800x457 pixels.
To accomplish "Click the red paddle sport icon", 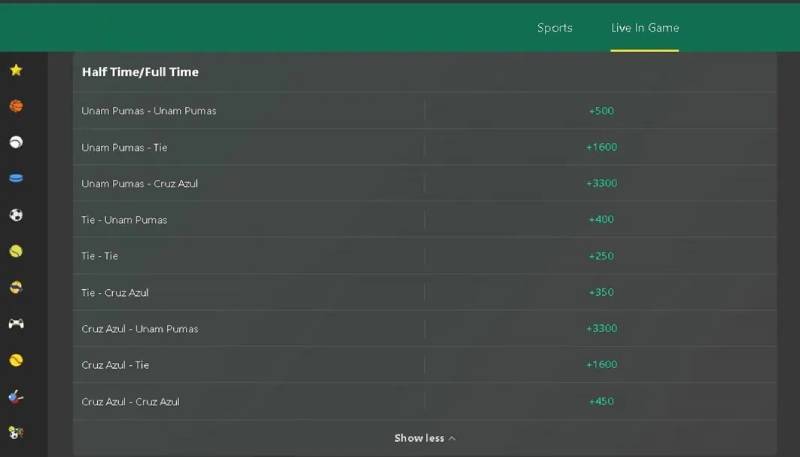I will (16, 397).
